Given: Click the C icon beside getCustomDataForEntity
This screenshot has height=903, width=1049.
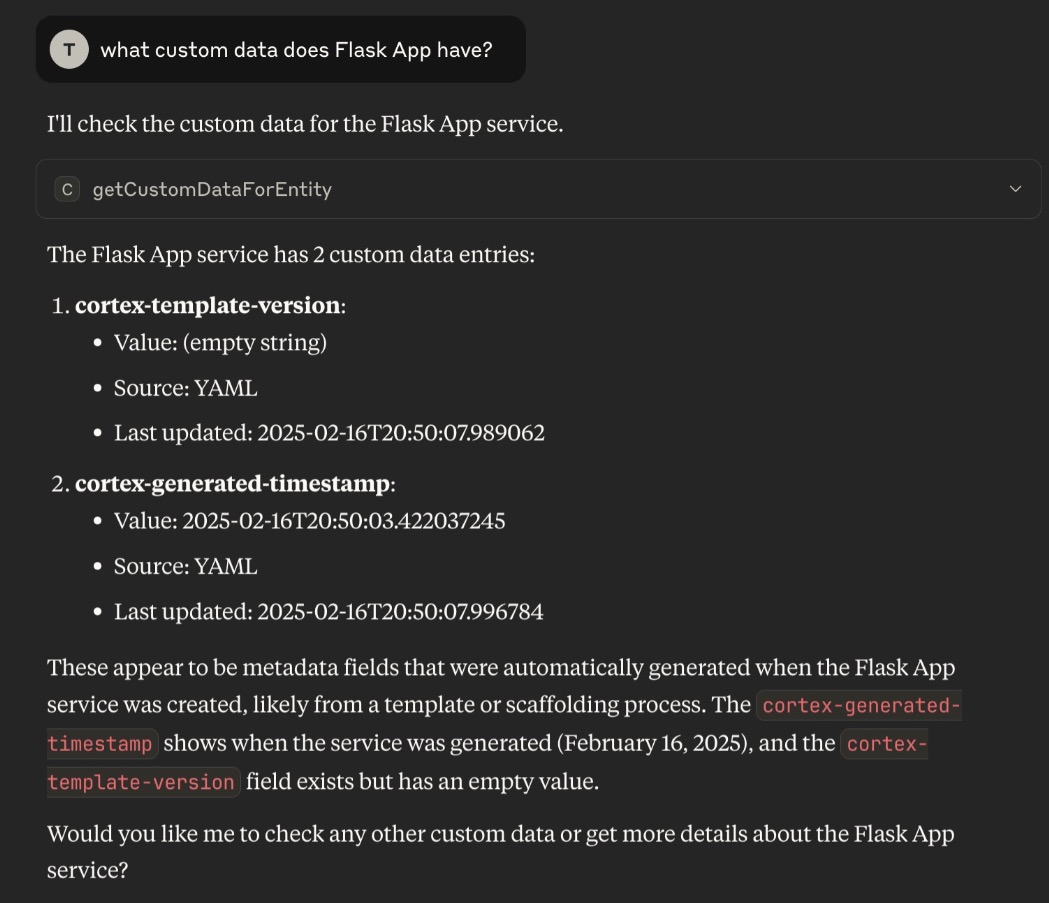Looking at the screenshot, I should point(67,189).
